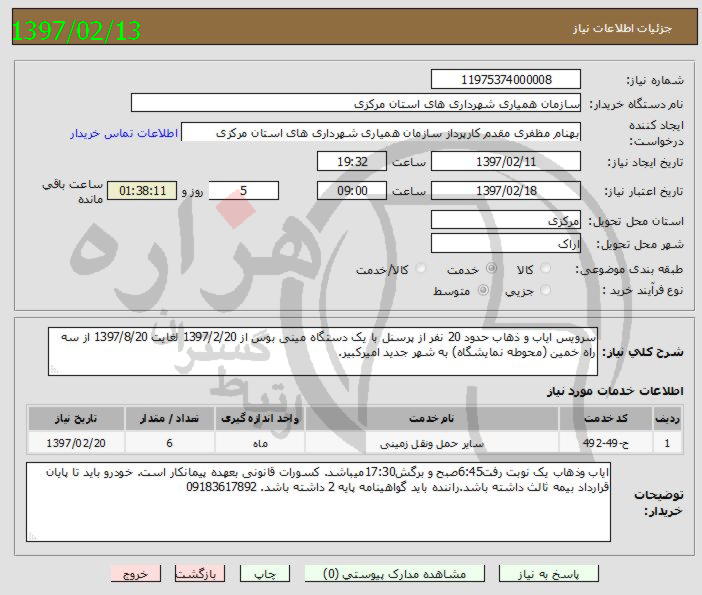702x595 pixels.
Task: Click need date cell 1397/02/20
Action: 76,443
